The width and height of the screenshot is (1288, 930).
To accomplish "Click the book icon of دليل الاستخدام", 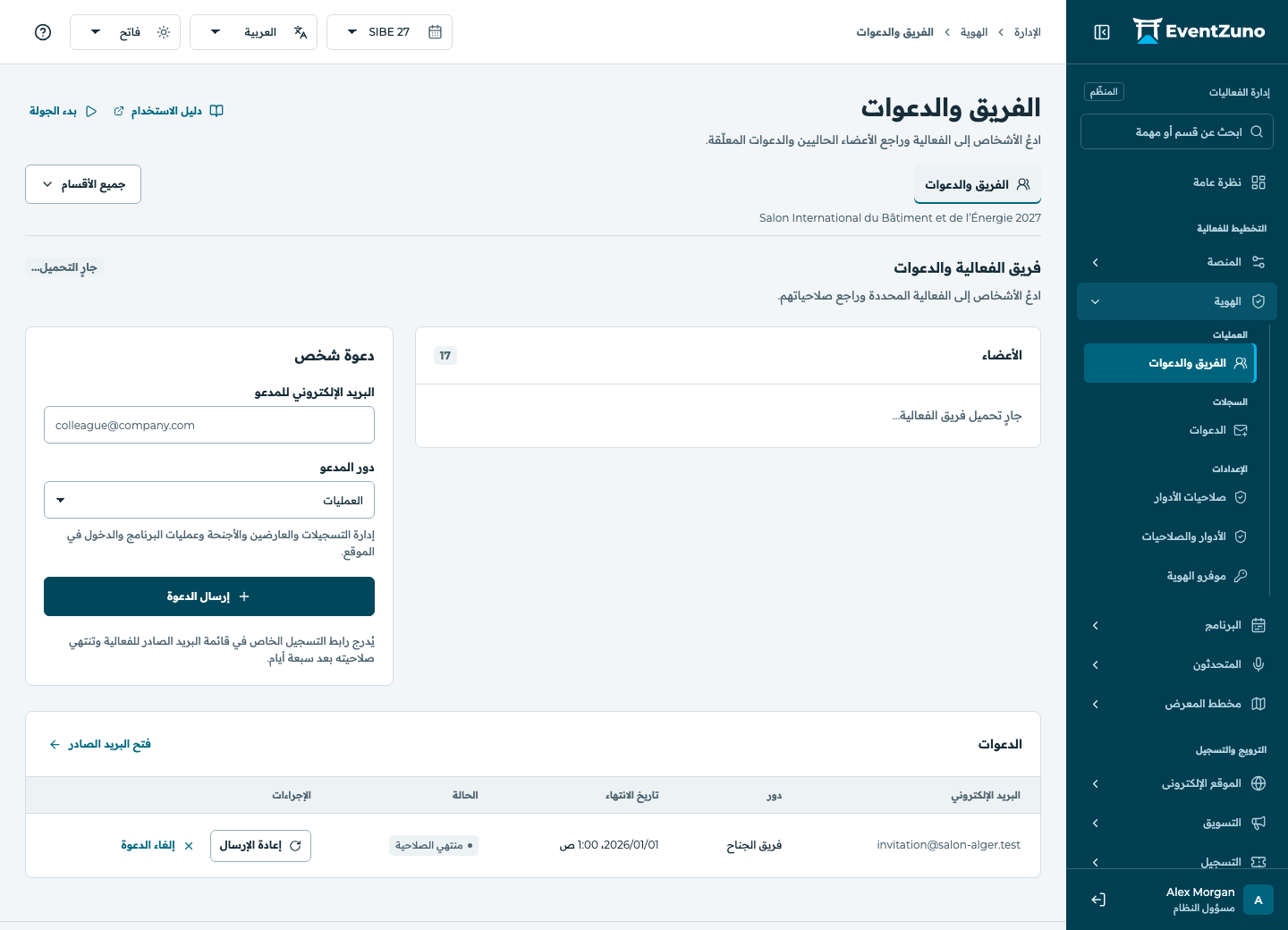I will point(216,111).
